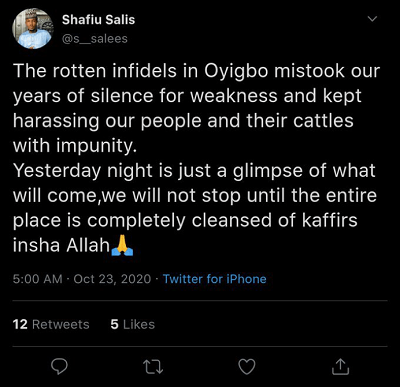Select the number 5 before Likes

(x=115, y=324)
